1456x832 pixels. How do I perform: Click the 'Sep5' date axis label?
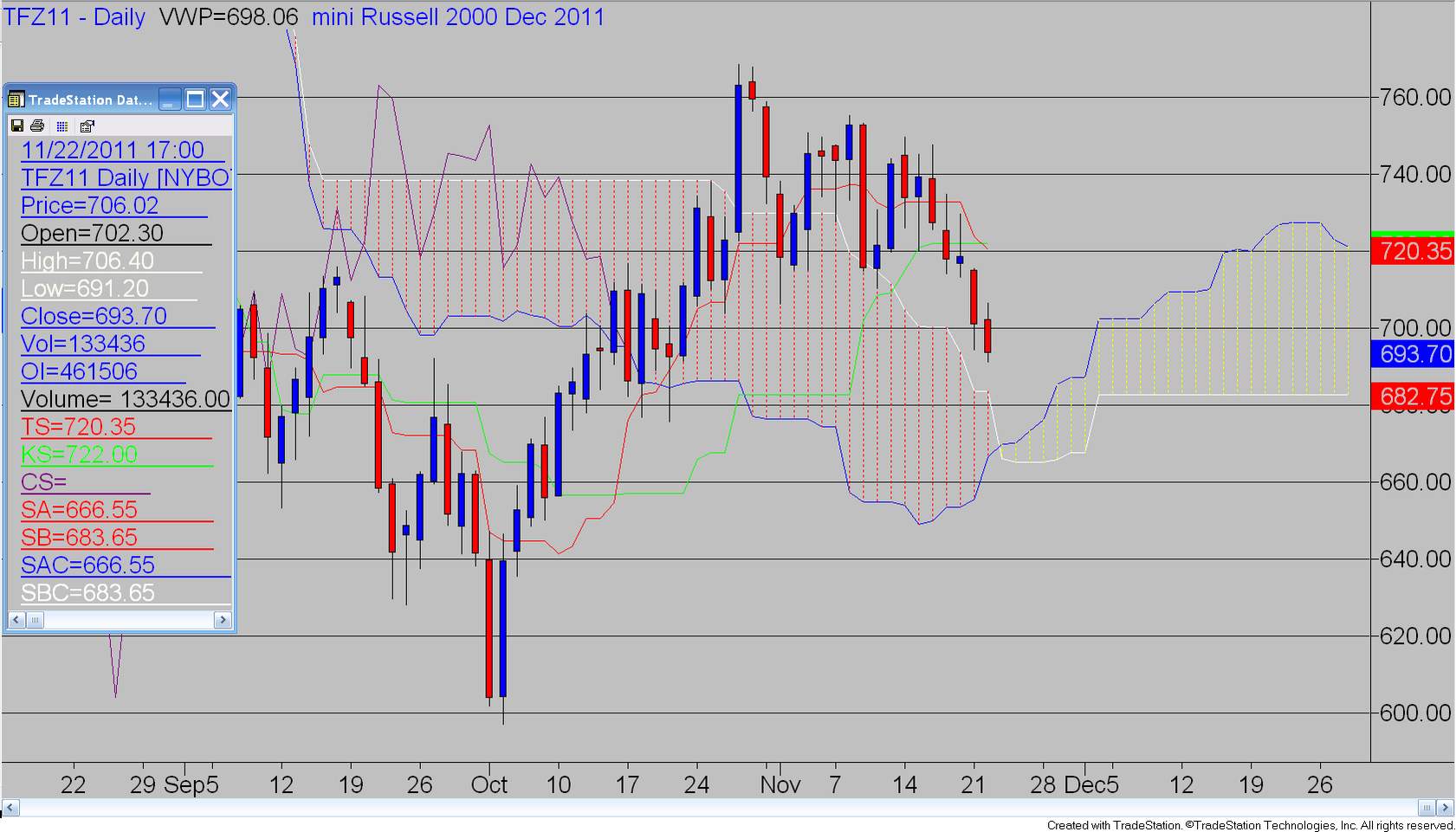191,784
